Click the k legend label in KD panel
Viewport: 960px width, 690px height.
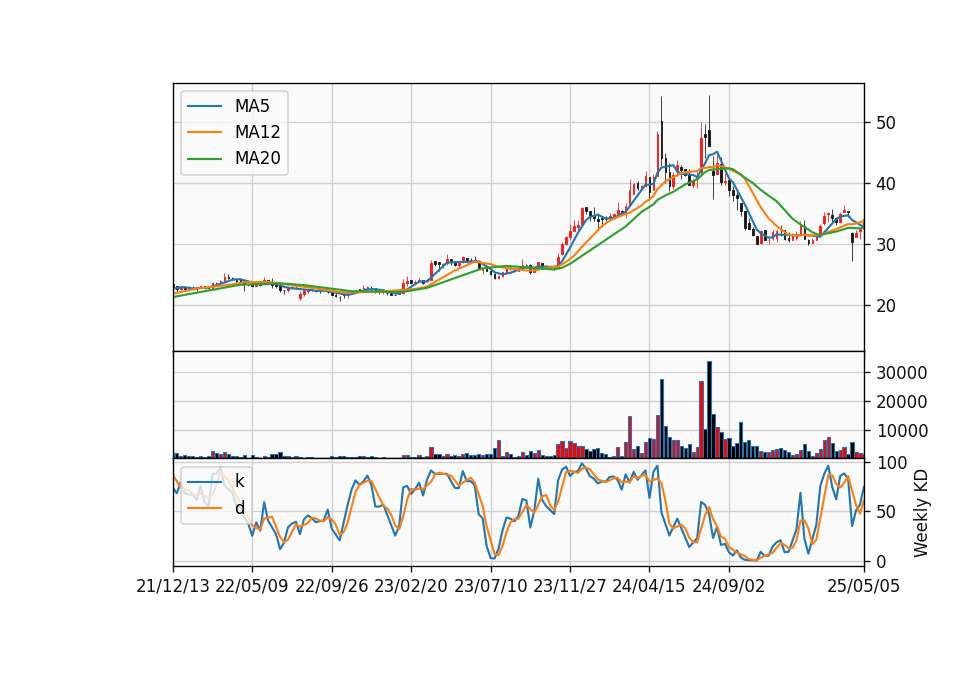coord(239,481)
